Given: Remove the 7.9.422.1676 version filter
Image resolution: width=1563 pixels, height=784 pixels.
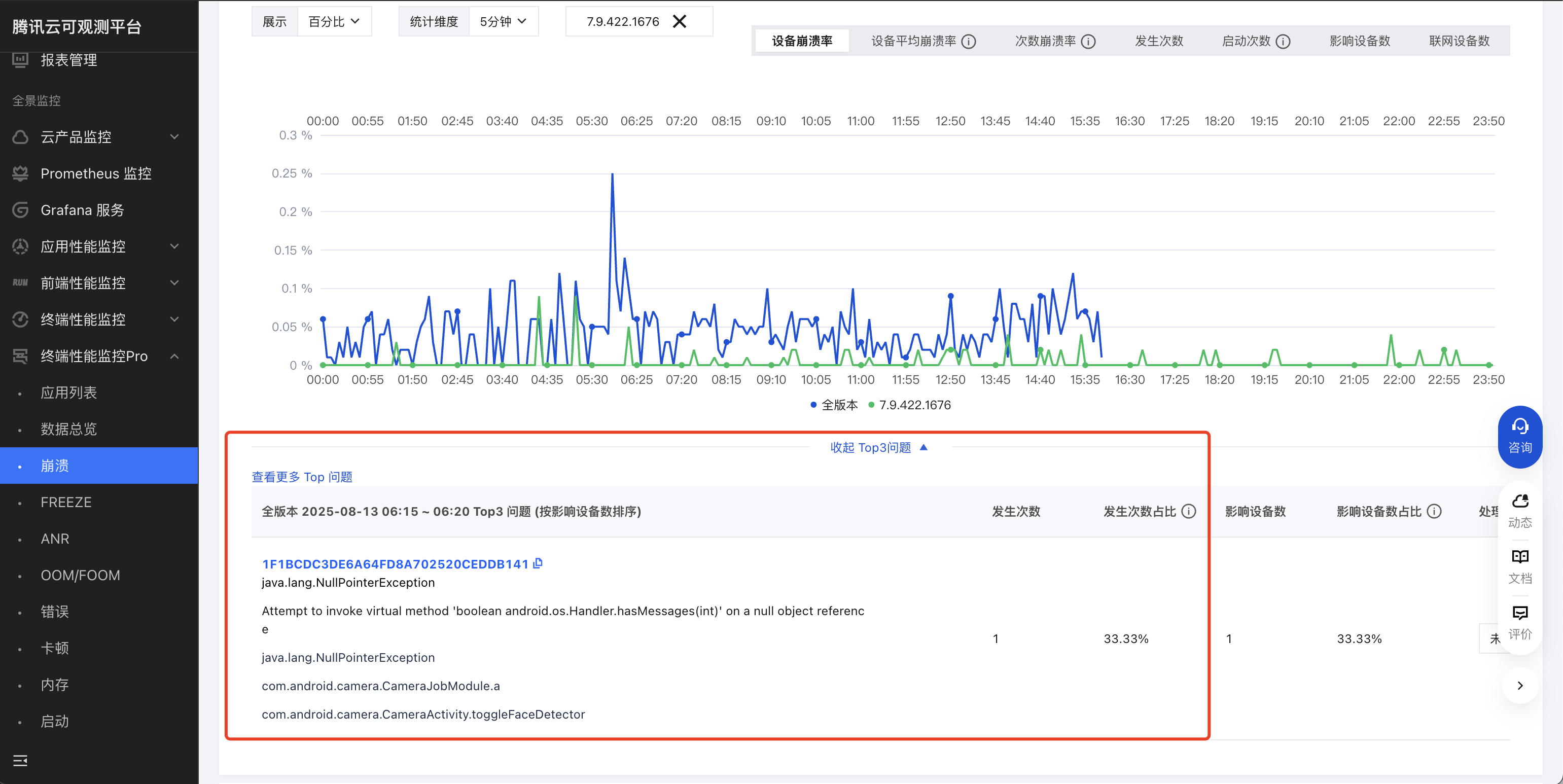Looking at the screenshot, I should tap(680, 22).
